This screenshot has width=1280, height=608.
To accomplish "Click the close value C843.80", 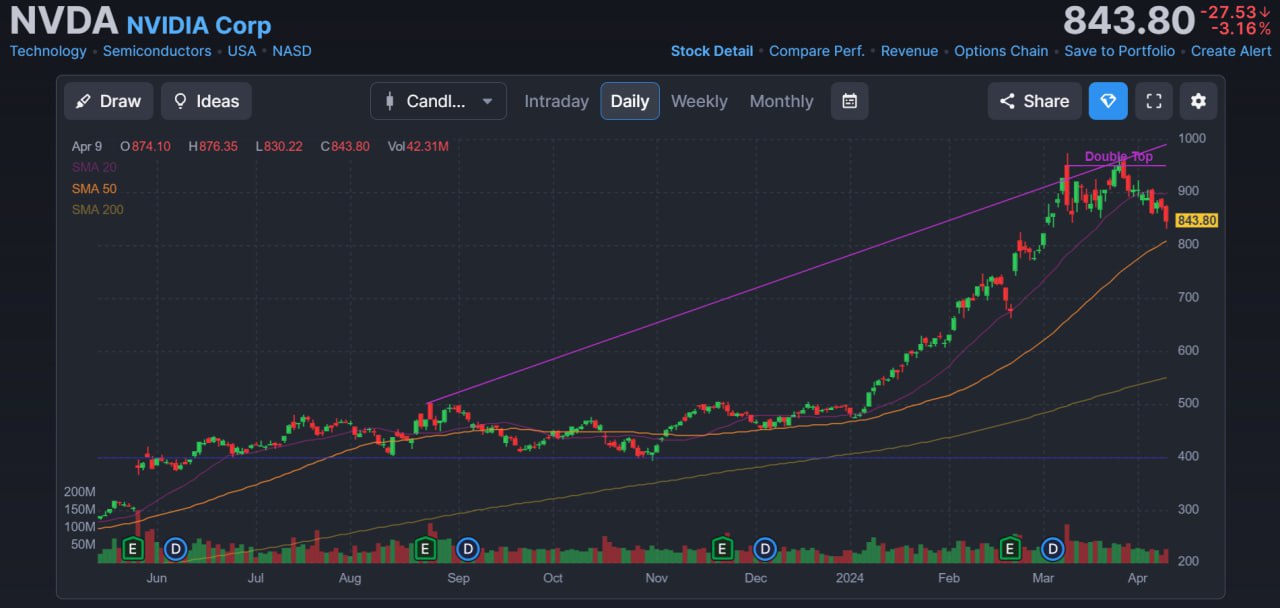I will pyautogui.click(x=345, y=146).
